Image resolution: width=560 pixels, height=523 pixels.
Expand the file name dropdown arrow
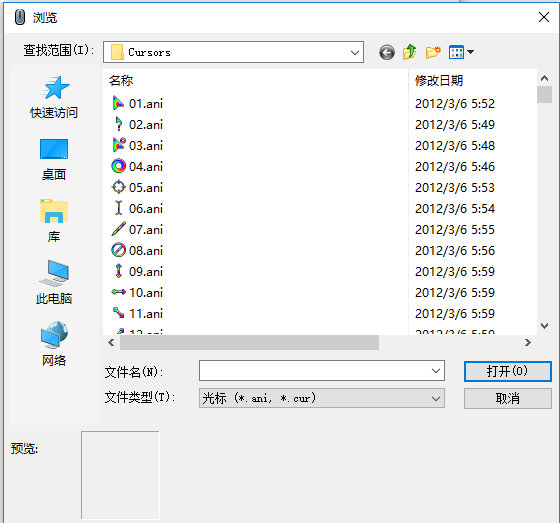pos(436,371)
